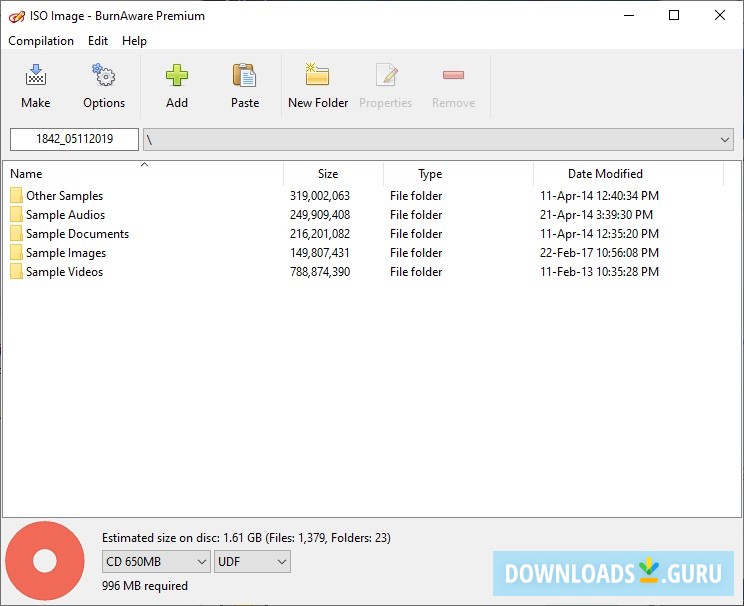Click the date 11-Apr-14 12:35:20 PM

[x=599, y=234]
